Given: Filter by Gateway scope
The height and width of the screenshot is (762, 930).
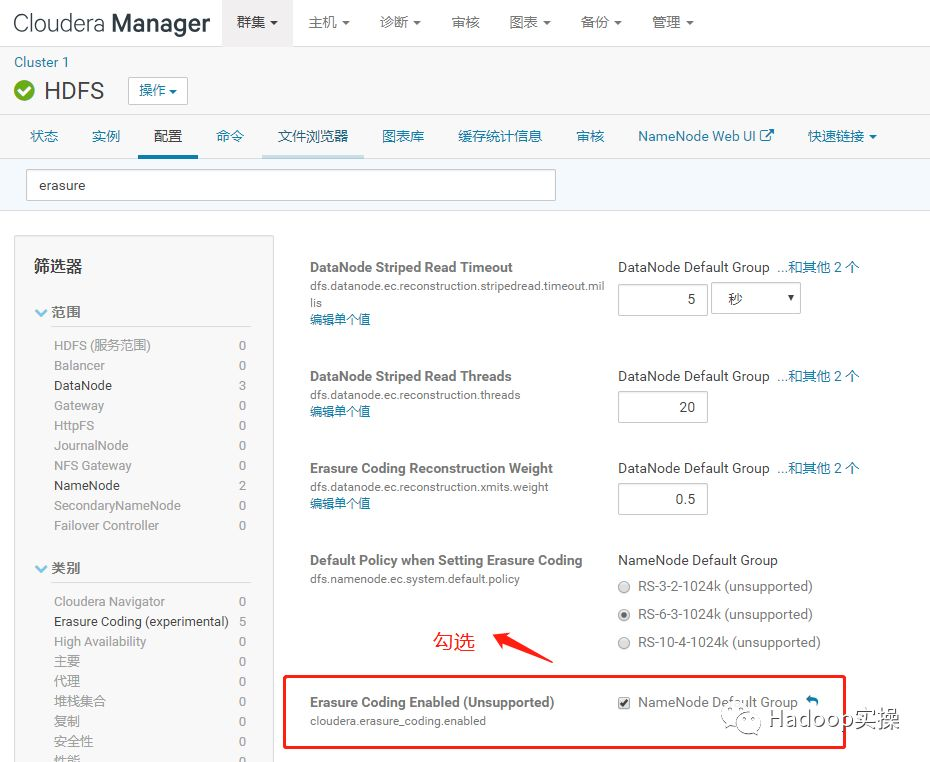Looking at the screenshot, I should tap(78, 406).
